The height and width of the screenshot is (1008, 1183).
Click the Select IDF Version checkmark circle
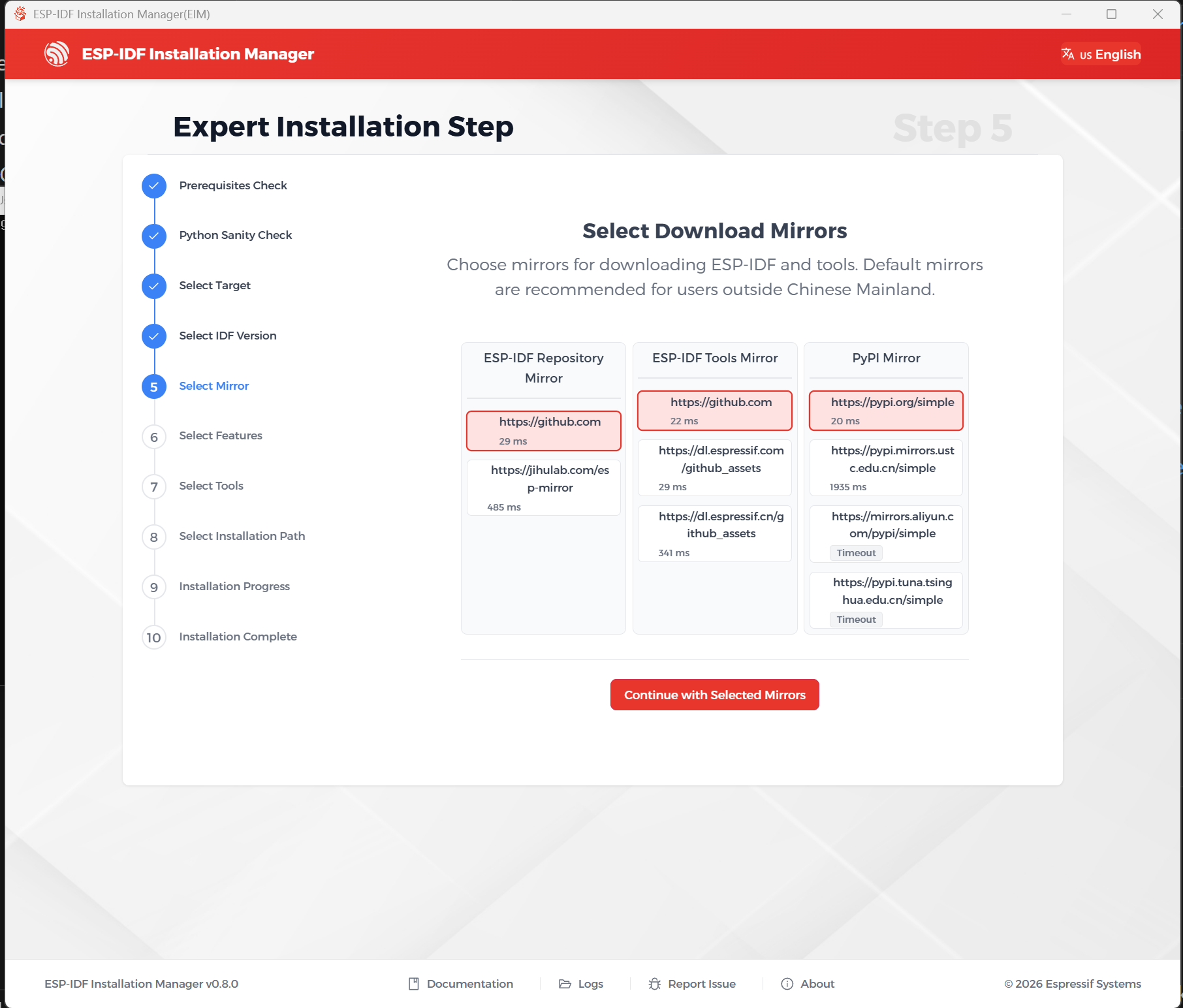coord(154,336)
